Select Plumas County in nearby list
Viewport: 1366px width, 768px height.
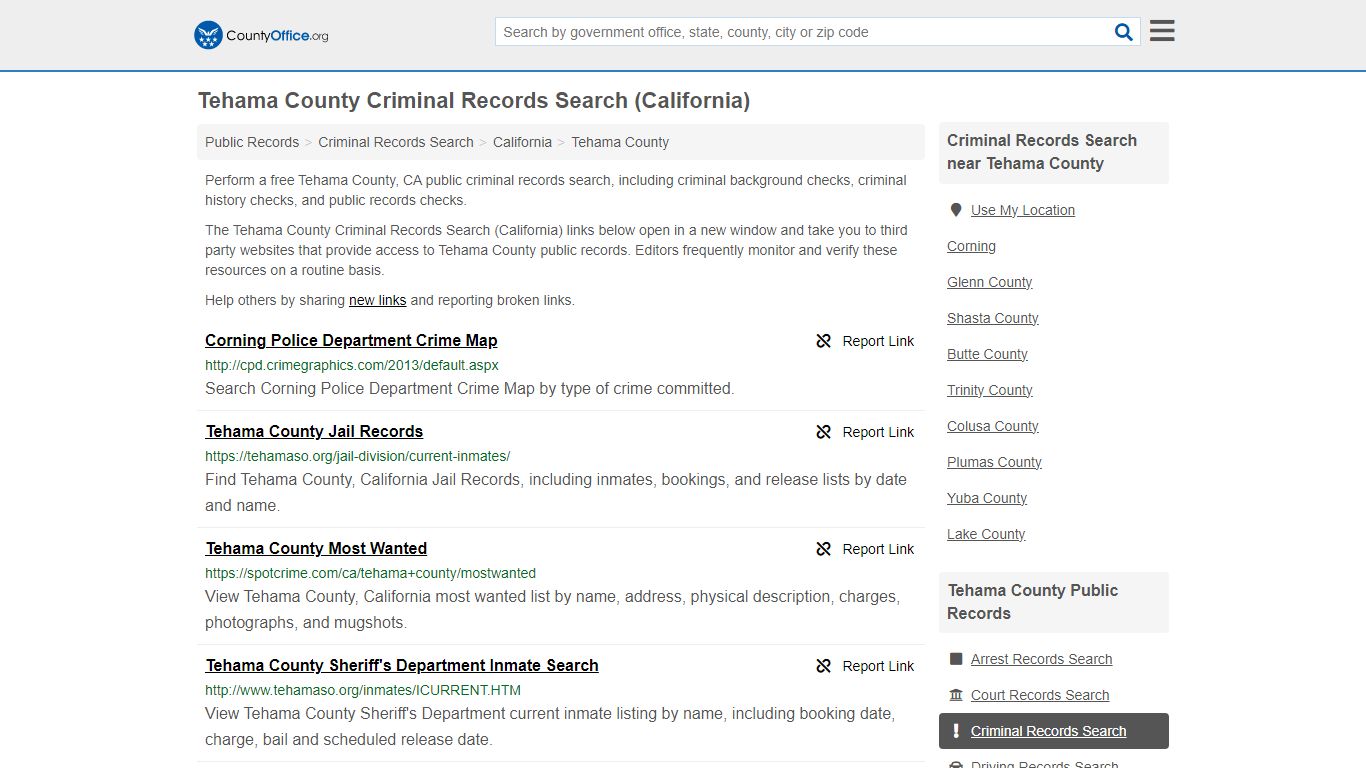(994, 462)
